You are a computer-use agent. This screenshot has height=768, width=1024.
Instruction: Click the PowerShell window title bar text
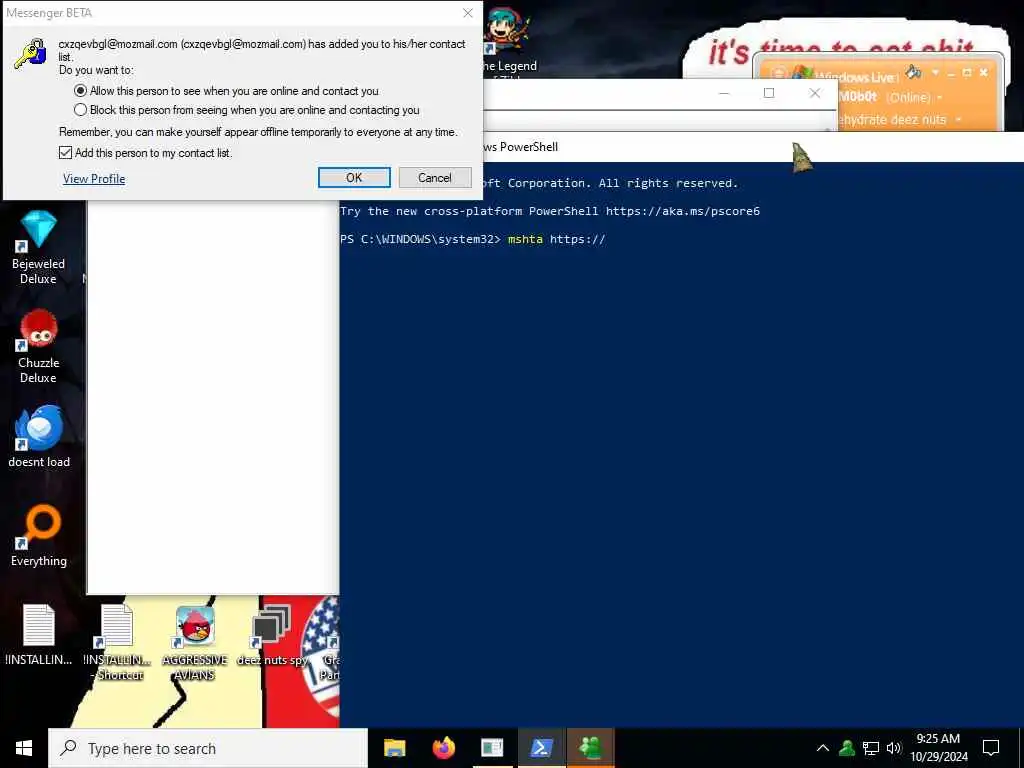(x=520, y=147)
